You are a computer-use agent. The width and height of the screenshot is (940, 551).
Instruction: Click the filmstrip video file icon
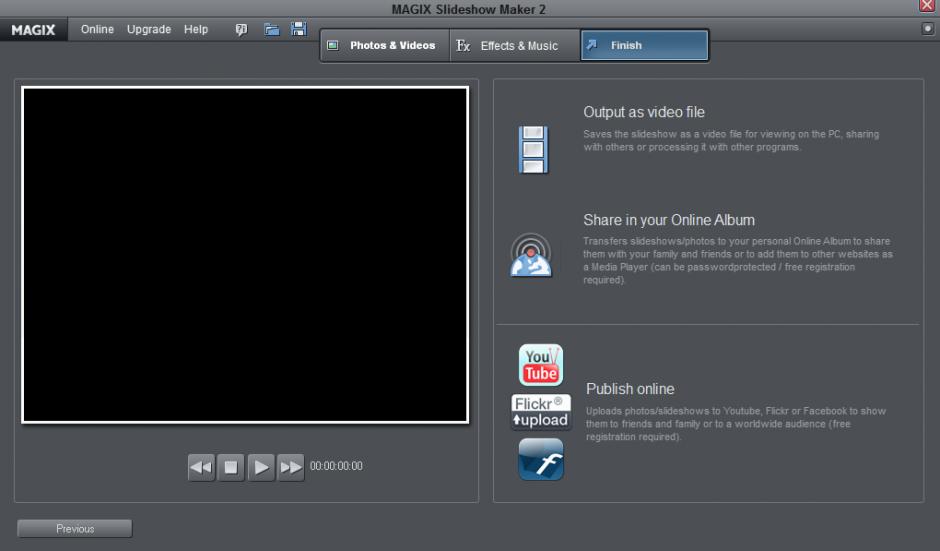[x=533, y=149]
